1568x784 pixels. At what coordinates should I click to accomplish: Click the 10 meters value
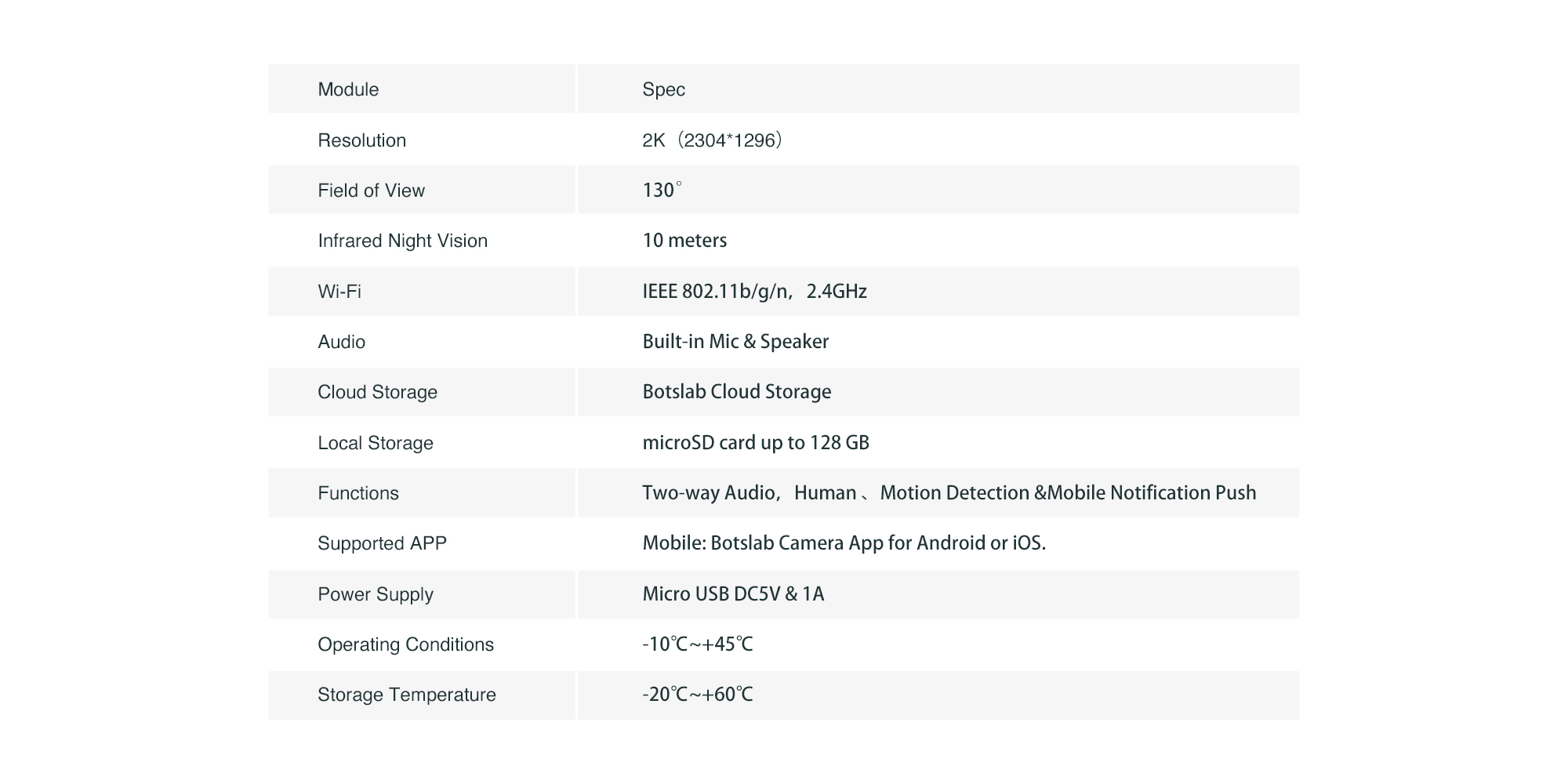coord(684,241)
